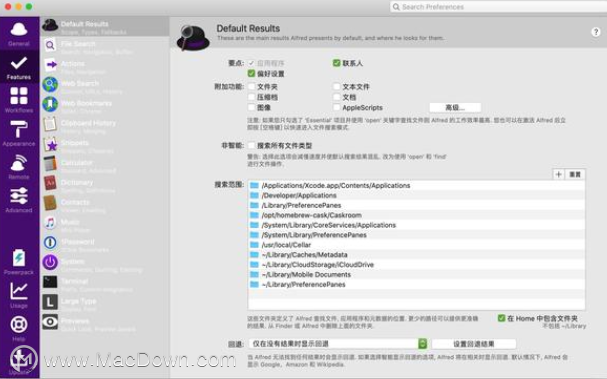Image resolution: width=607 pixels, height=379 pixels.
Task: Select ~/Library/CloudStorage/iCloudDrive row
Action: click(417, 265)
